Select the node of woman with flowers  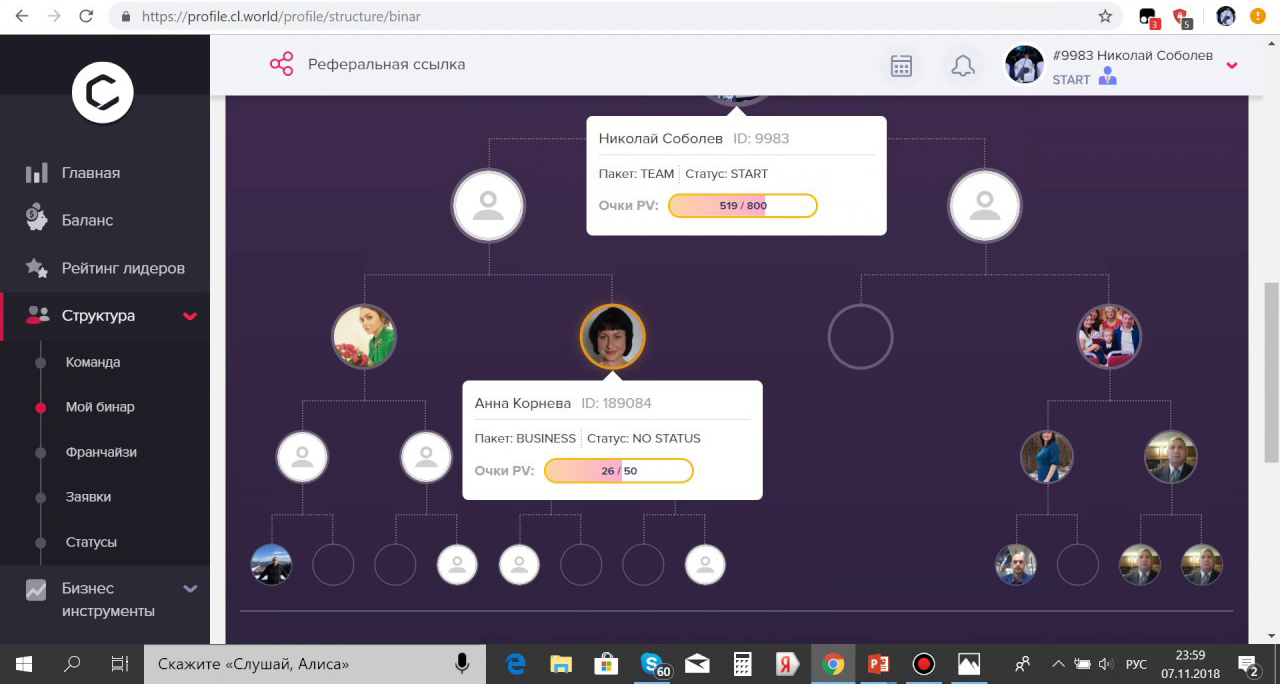point(364,336)
